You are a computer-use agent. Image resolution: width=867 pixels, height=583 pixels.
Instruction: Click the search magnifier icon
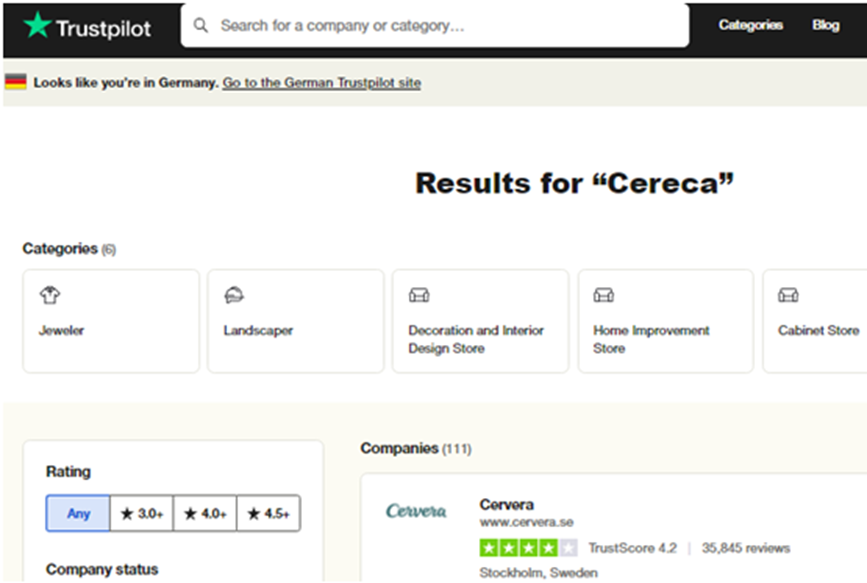point(201,25)
